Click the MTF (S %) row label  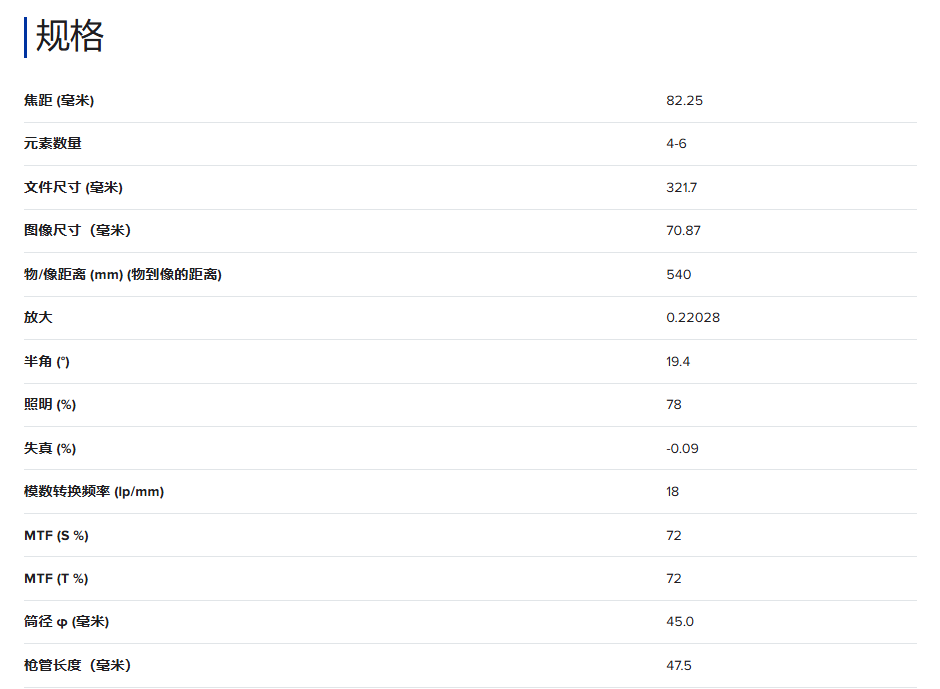point(56,535)
